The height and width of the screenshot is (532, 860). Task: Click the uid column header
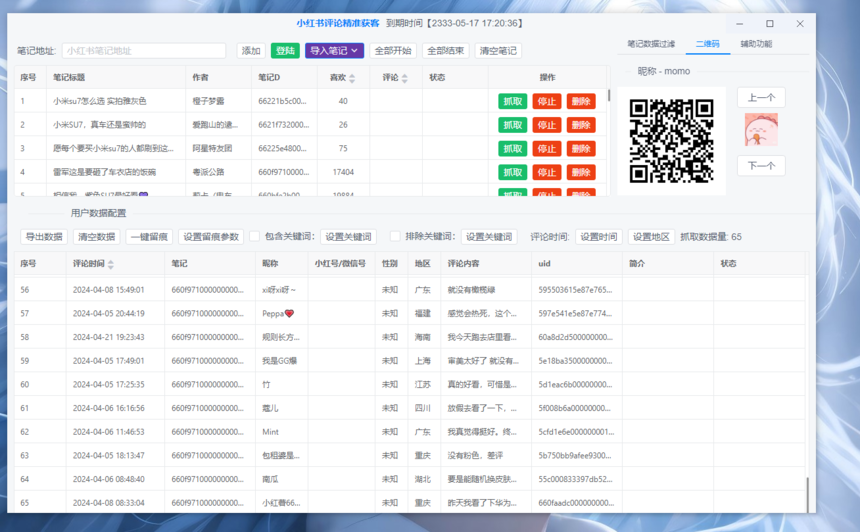tap(544, 264)
